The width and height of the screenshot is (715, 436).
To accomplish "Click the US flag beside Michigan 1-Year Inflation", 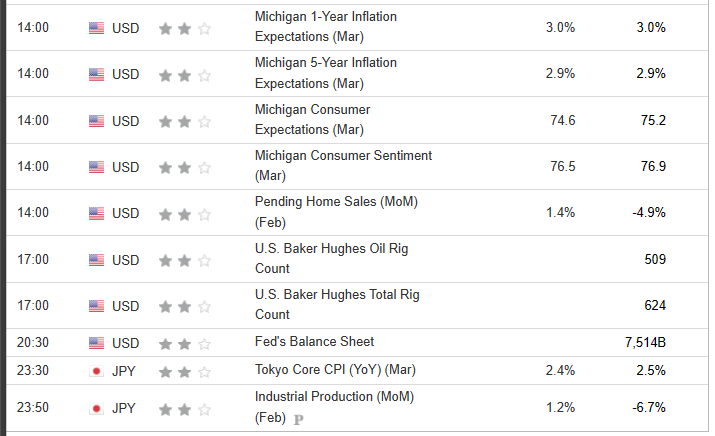I will click(x=96, y=28).
